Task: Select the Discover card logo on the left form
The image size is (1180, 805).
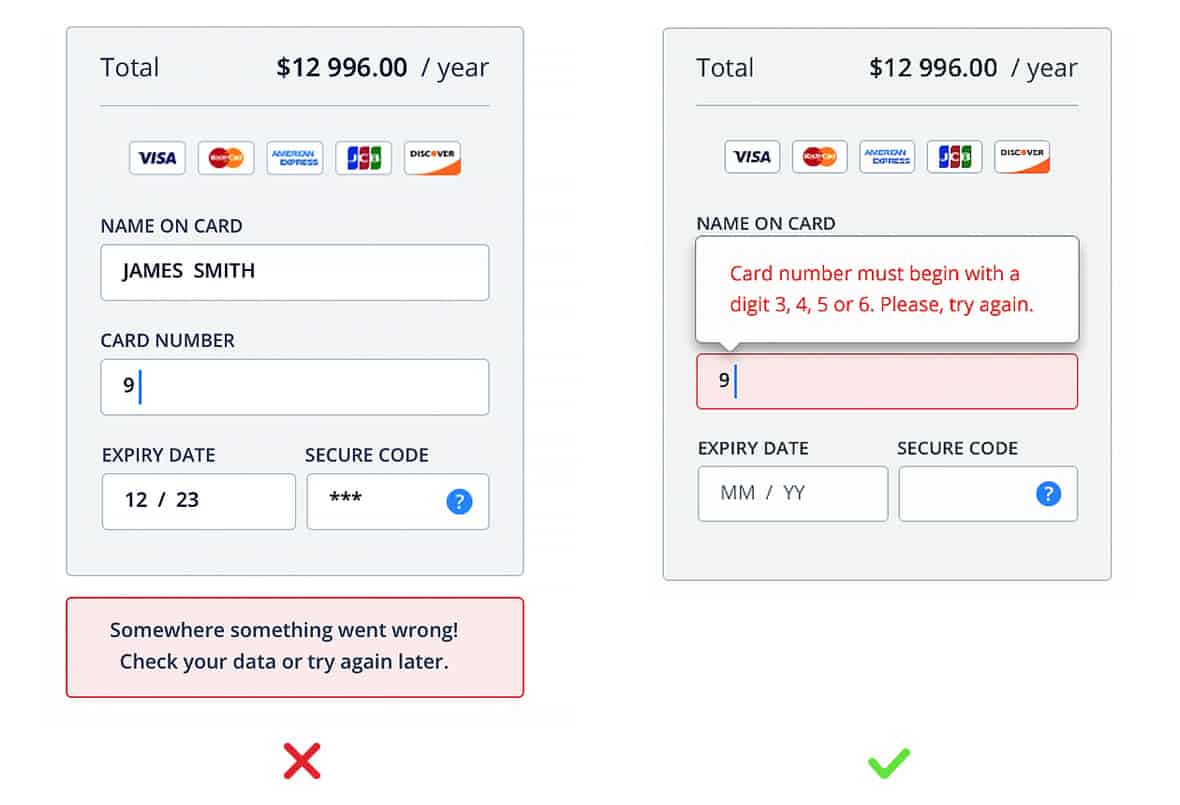Action: coord(432,157)
